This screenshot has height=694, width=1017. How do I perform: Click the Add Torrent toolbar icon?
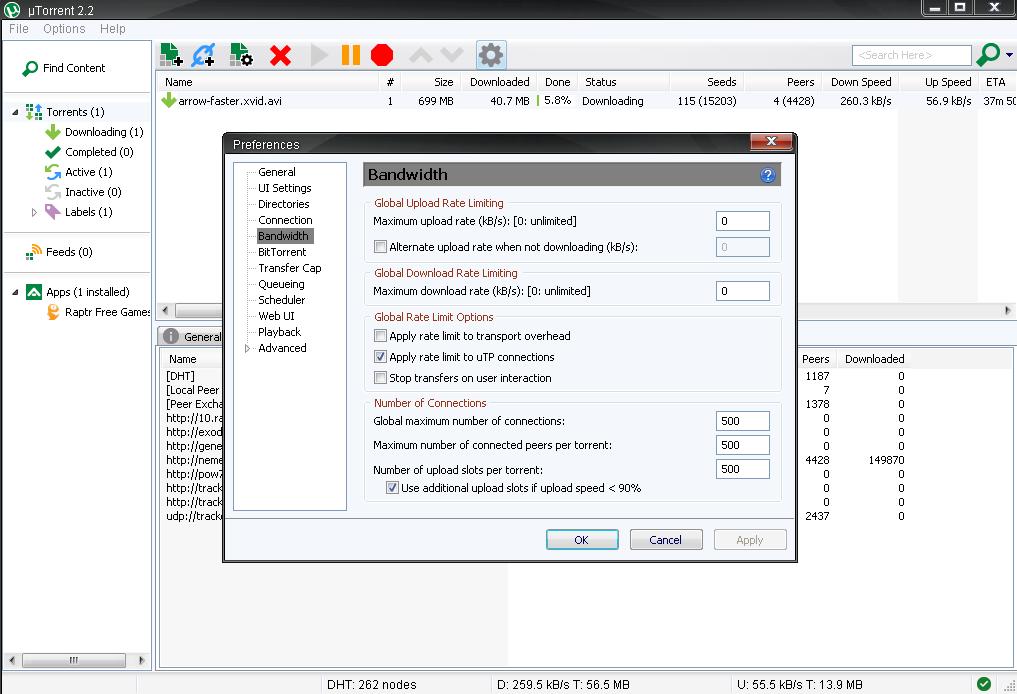pos(171,55)
